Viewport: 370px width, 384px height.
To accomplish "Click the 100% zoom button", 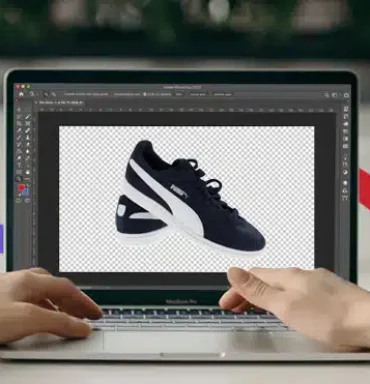I will [179, 94].
